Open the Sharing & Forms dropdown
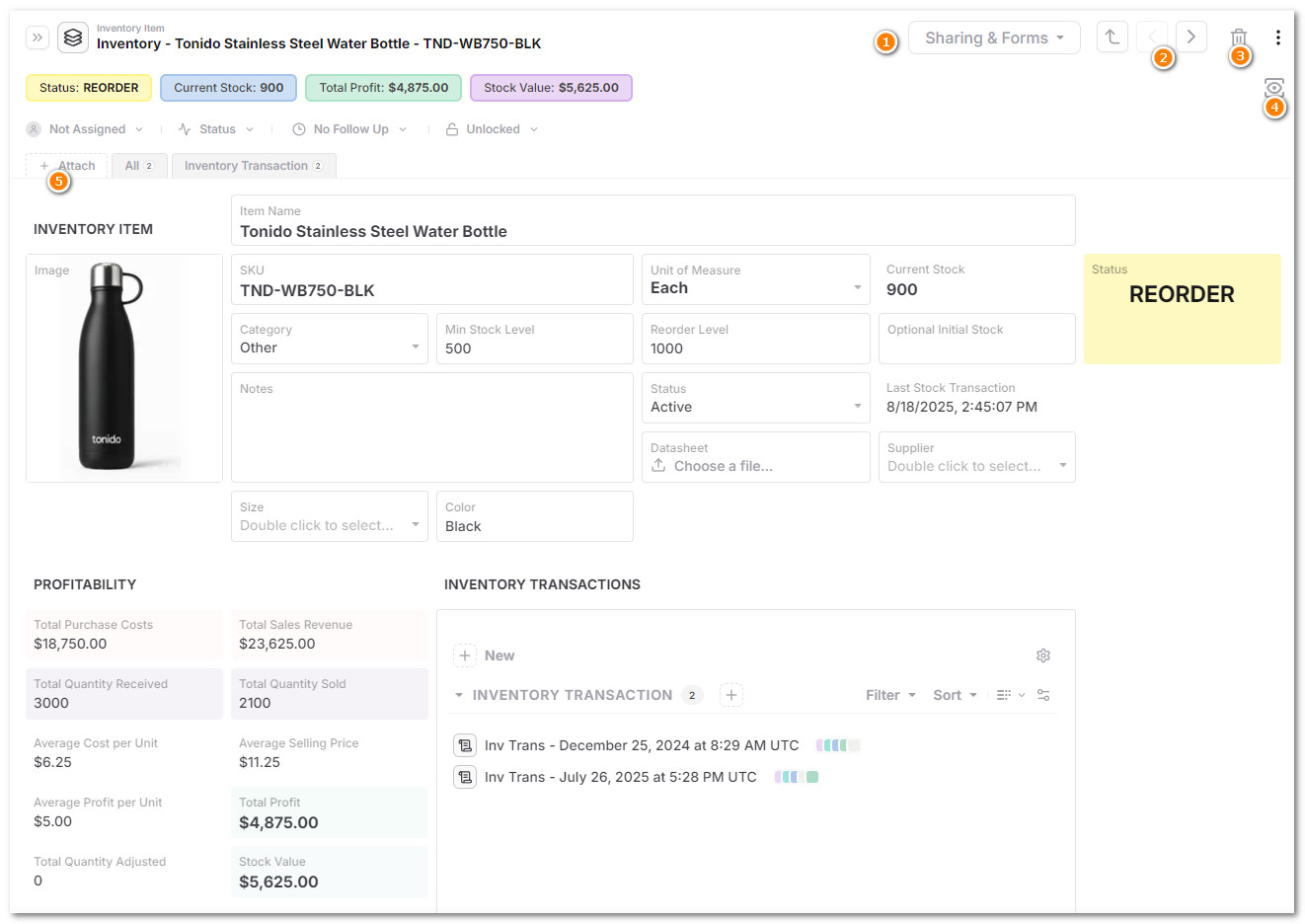This screenshot has height=924, width=1305. (994, 38)
